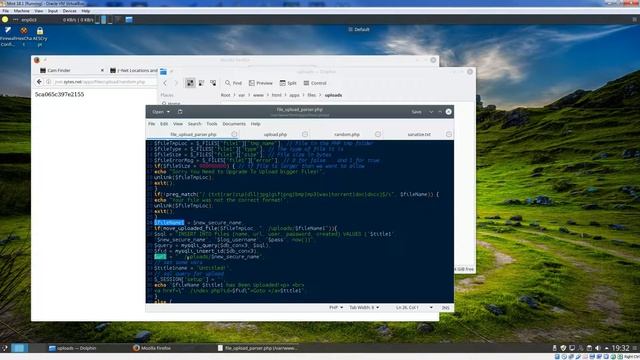Close the upload.php editor tab
The width and height of the screenshot is (640, 360).
305,134
